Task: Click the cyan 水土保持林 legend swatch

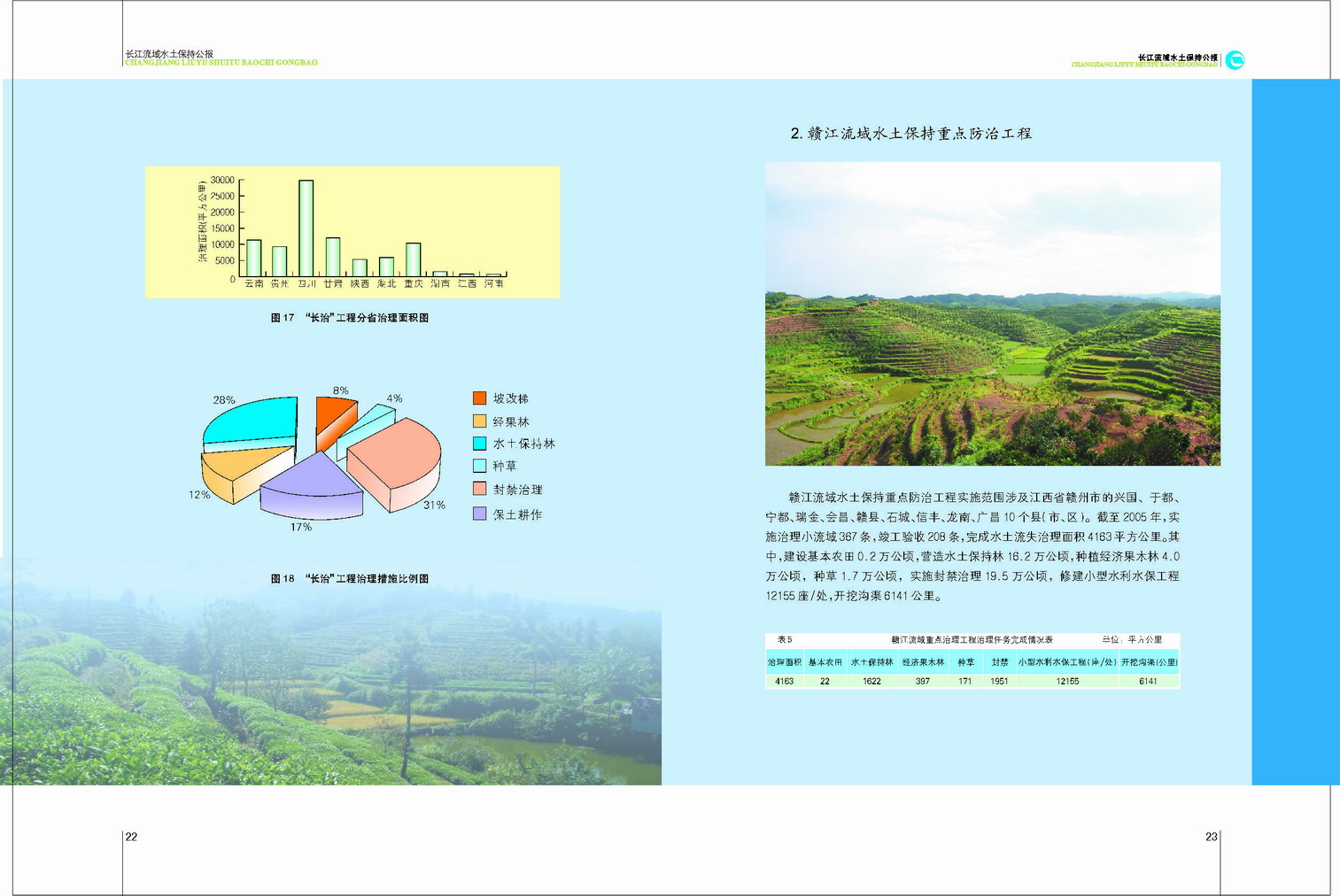Action: click(x=480, y=444)
